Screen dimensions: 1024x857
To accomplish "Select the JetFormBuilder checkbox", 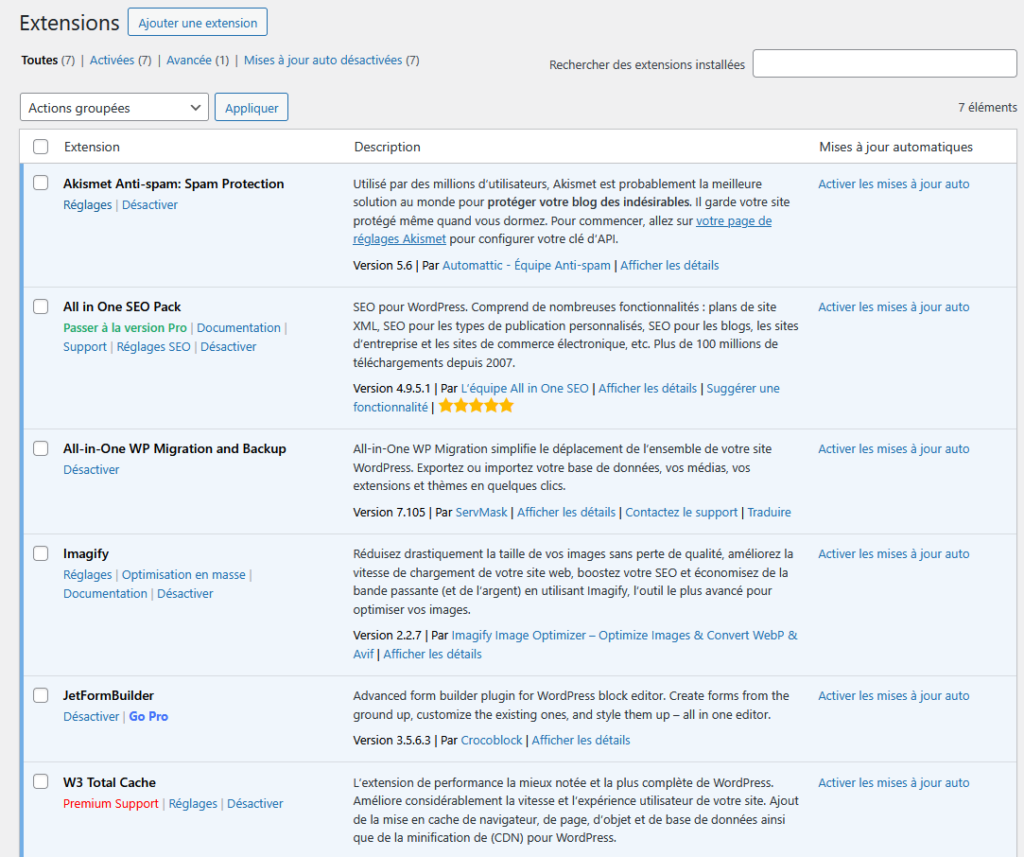I will point(40,695).
